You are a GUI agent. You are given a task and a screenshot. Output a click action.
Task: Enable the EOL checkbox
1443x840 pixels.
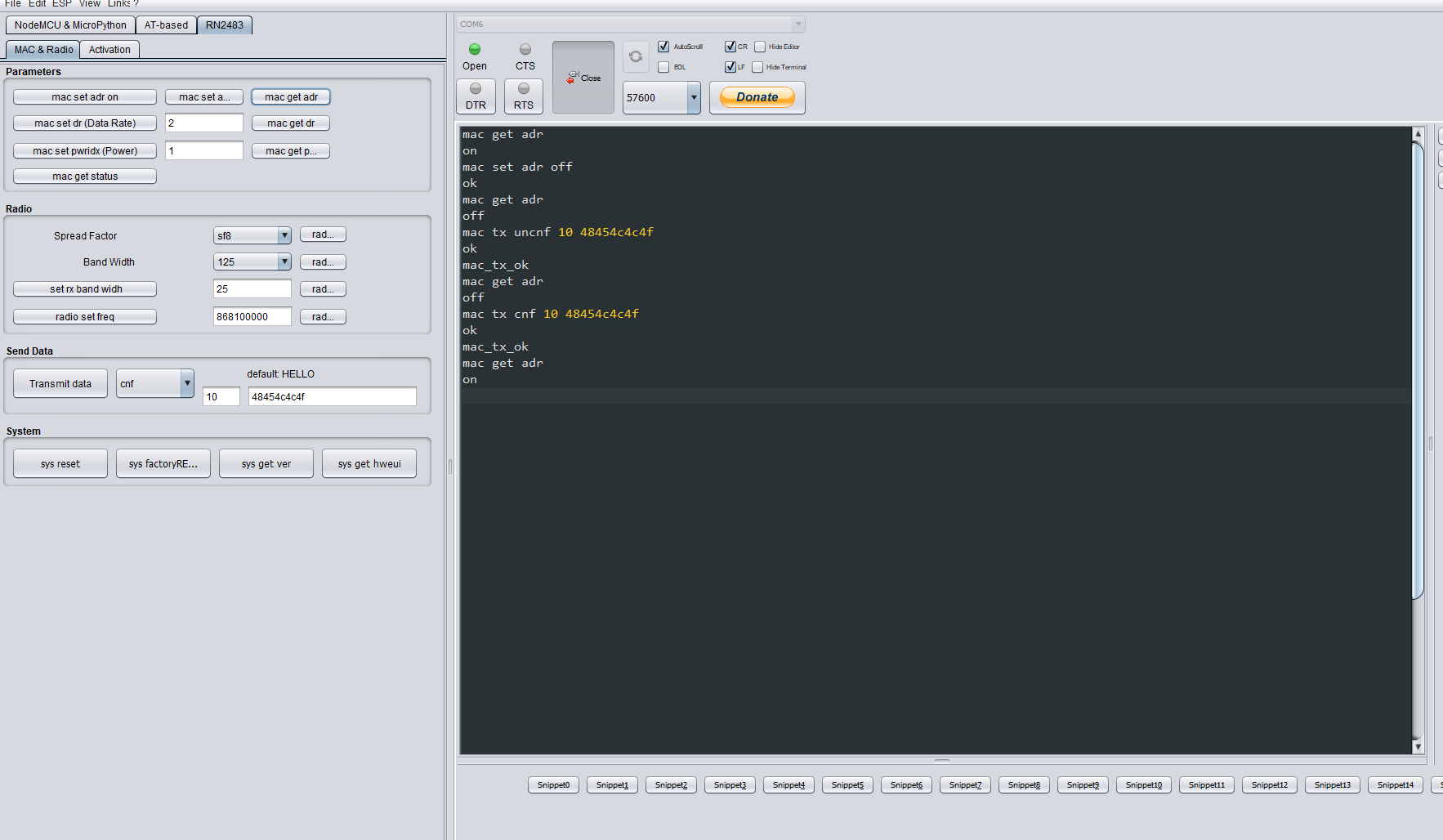pyautogui.click(x=663, y=67)
